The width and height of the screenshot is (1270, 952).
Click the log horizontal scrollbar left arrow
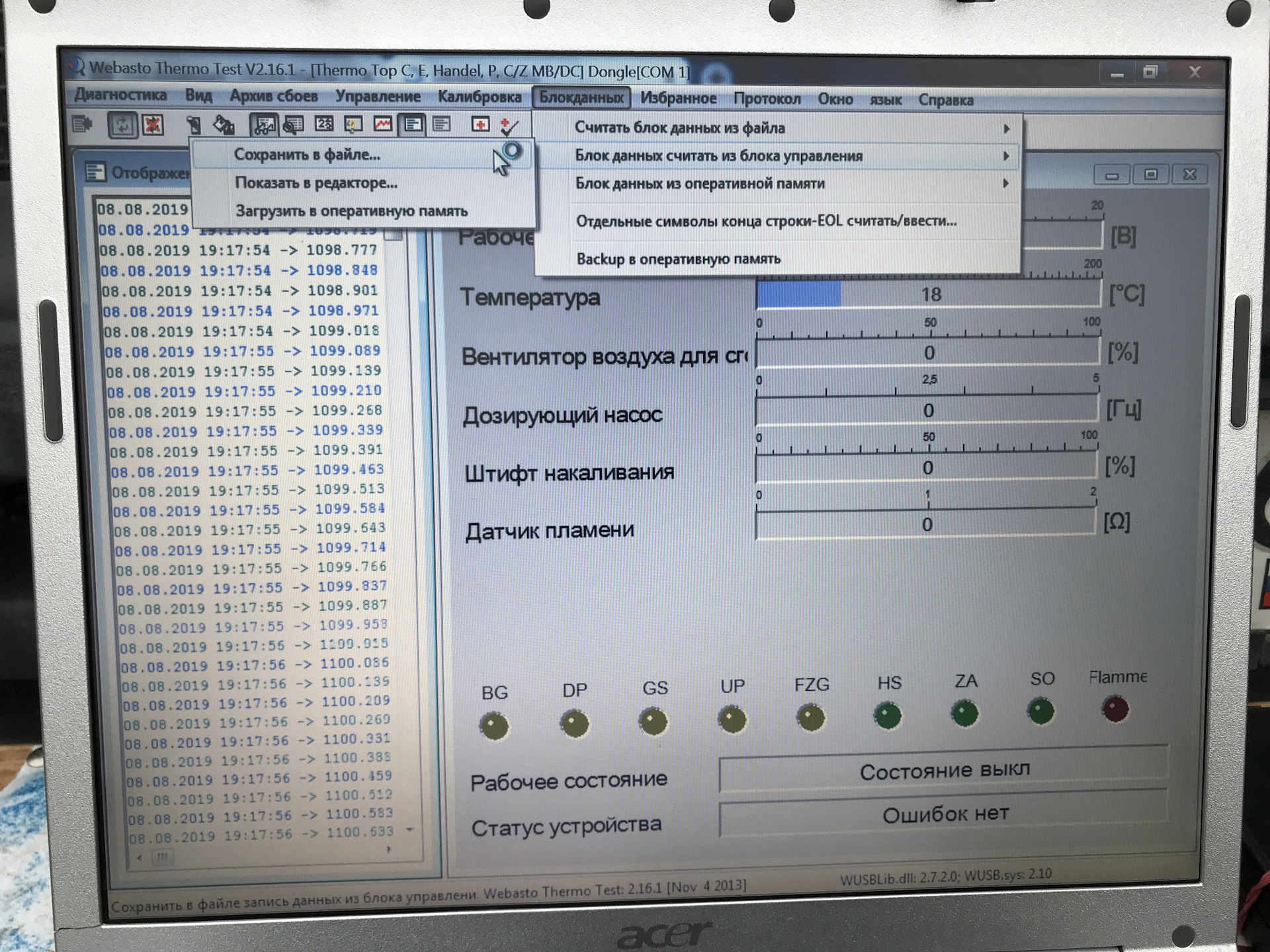click(139, 857)
